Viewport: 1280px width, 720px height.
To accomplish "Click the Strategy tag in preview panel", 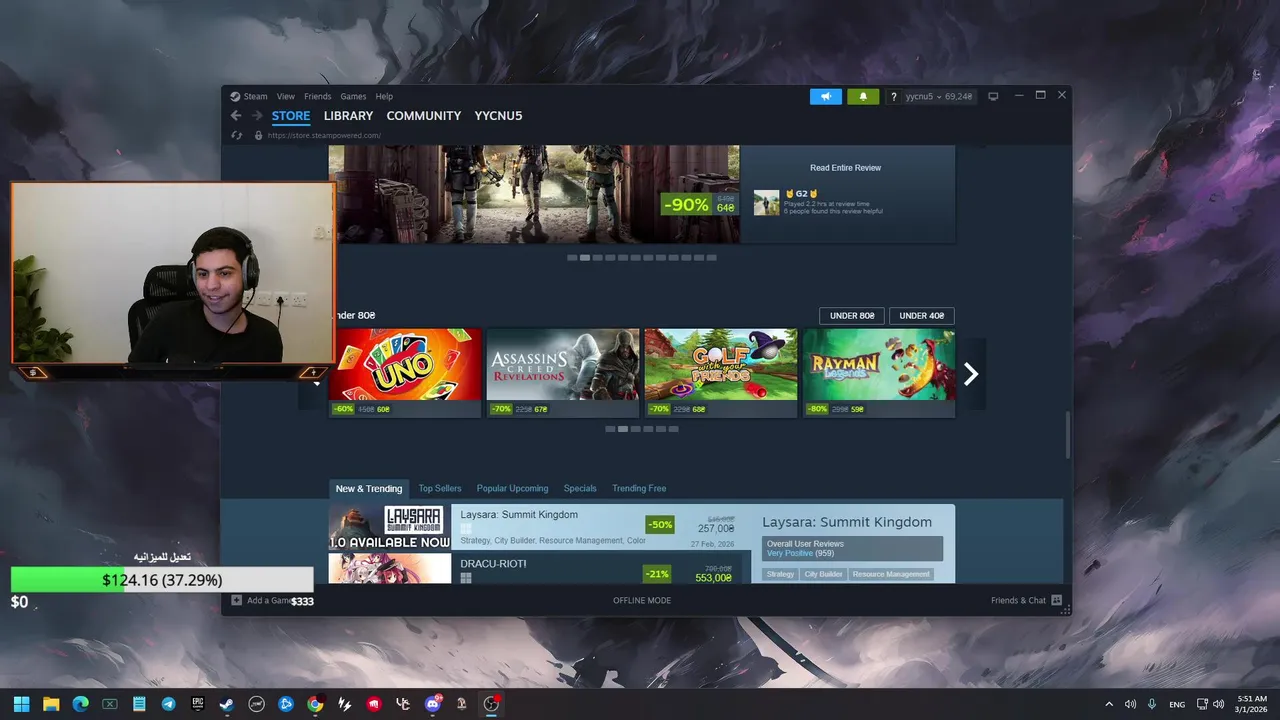I will [780, 574].
